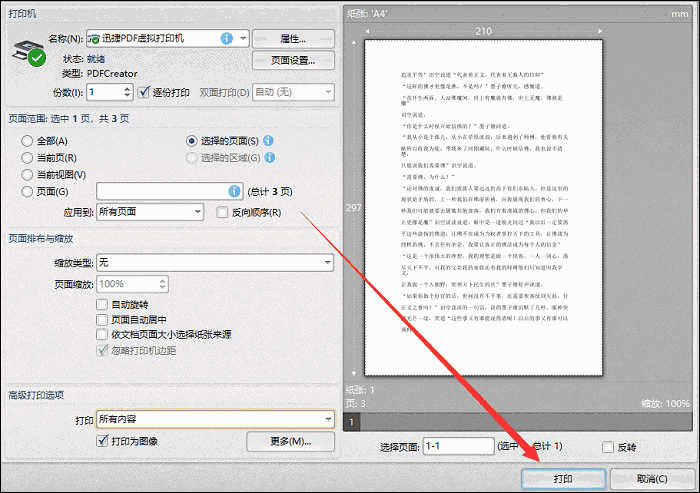This screenshot has height=493, width=700.
Task: Click the 选择页面 input field
Action: coord(458,446)
